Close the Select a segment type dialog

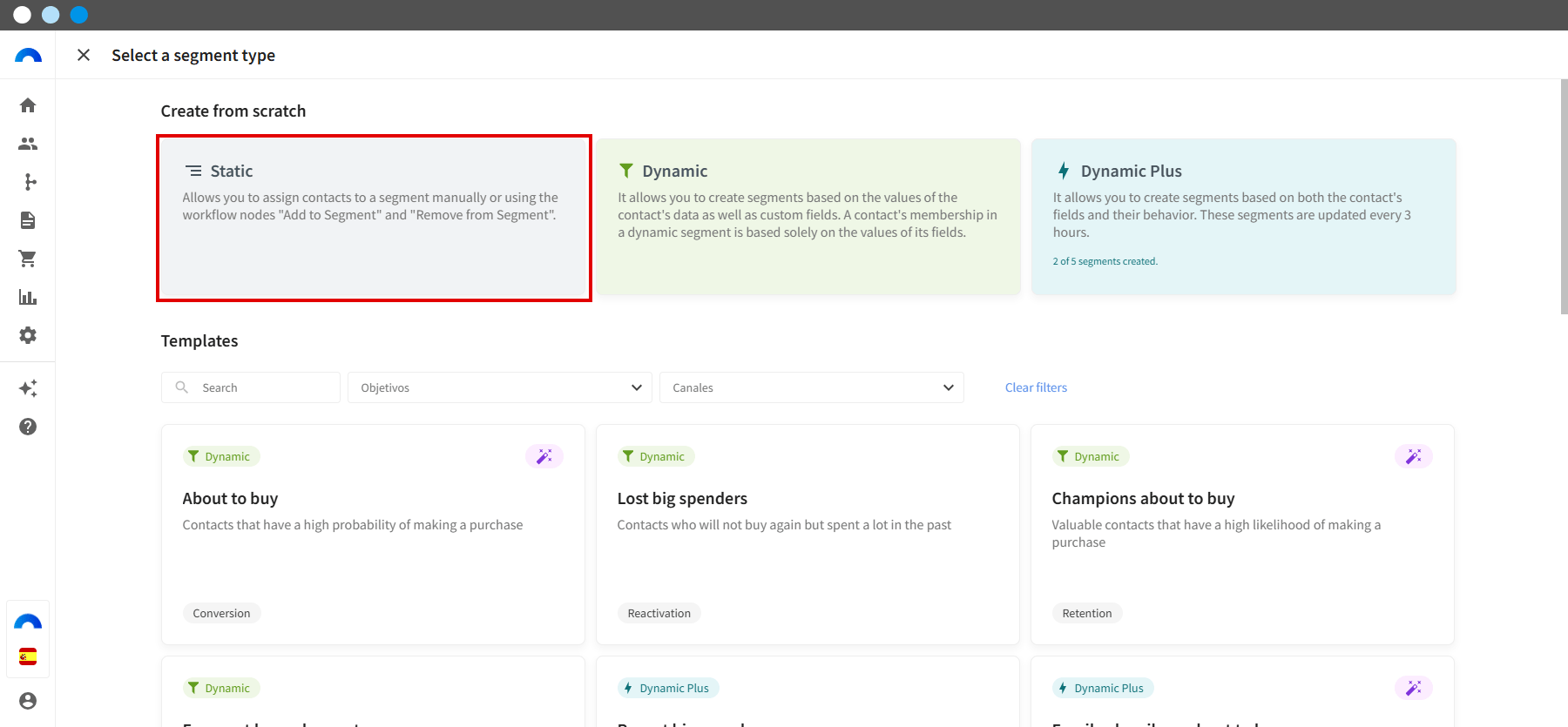(84, 55)
